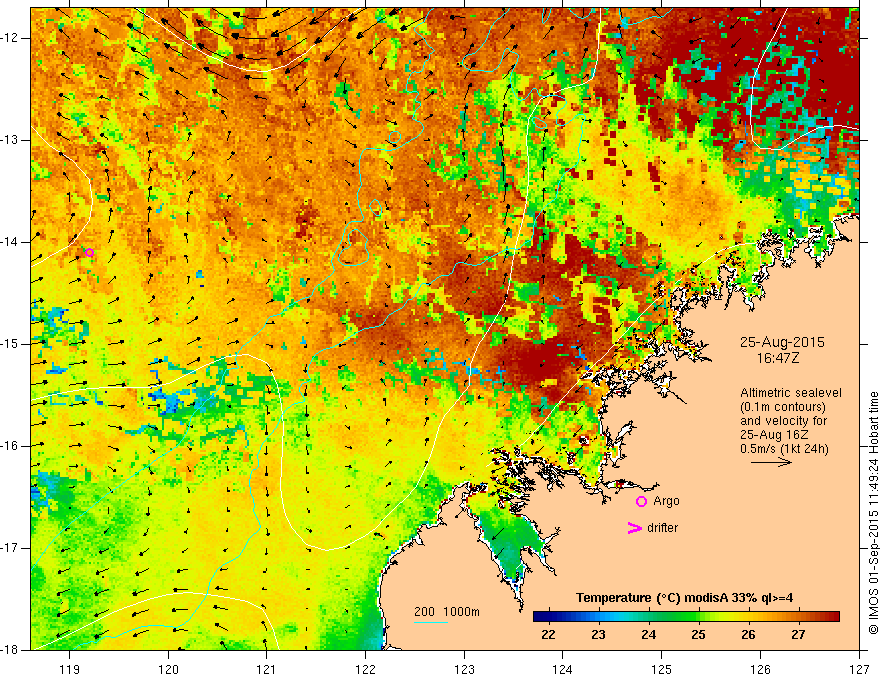880x680 pixels.
Task: Click longitude axis label 122
Action: pos(365,669)
